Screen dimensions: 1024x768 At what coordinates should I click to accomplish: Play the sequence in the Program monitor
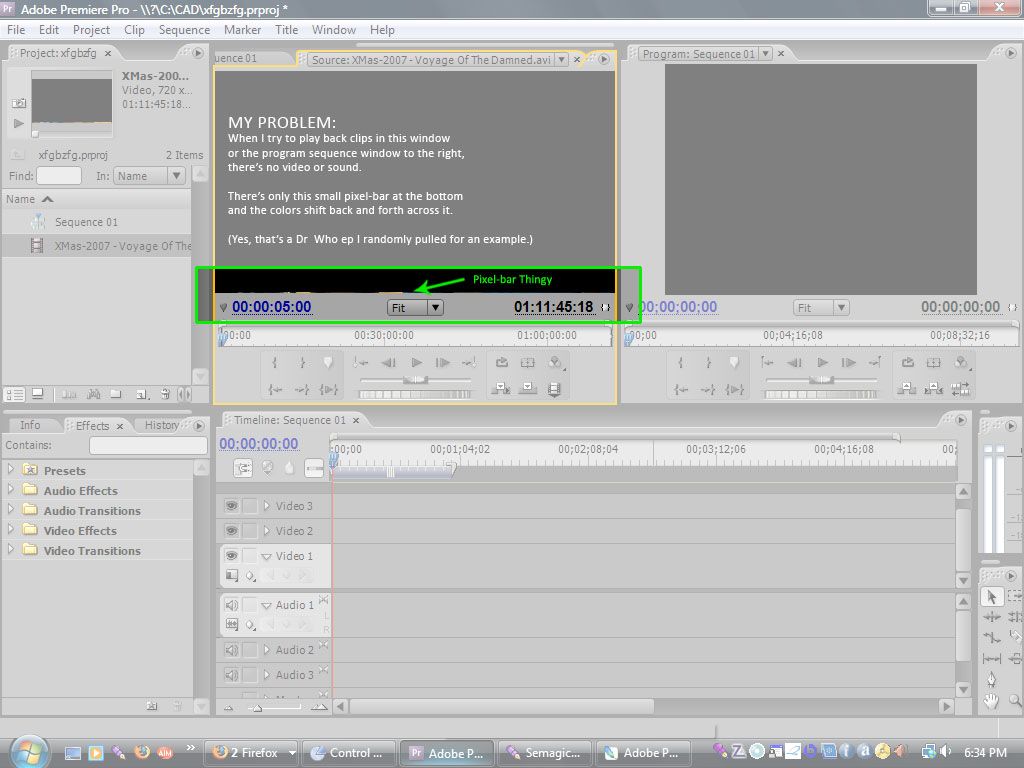click(x=822, y=362)
